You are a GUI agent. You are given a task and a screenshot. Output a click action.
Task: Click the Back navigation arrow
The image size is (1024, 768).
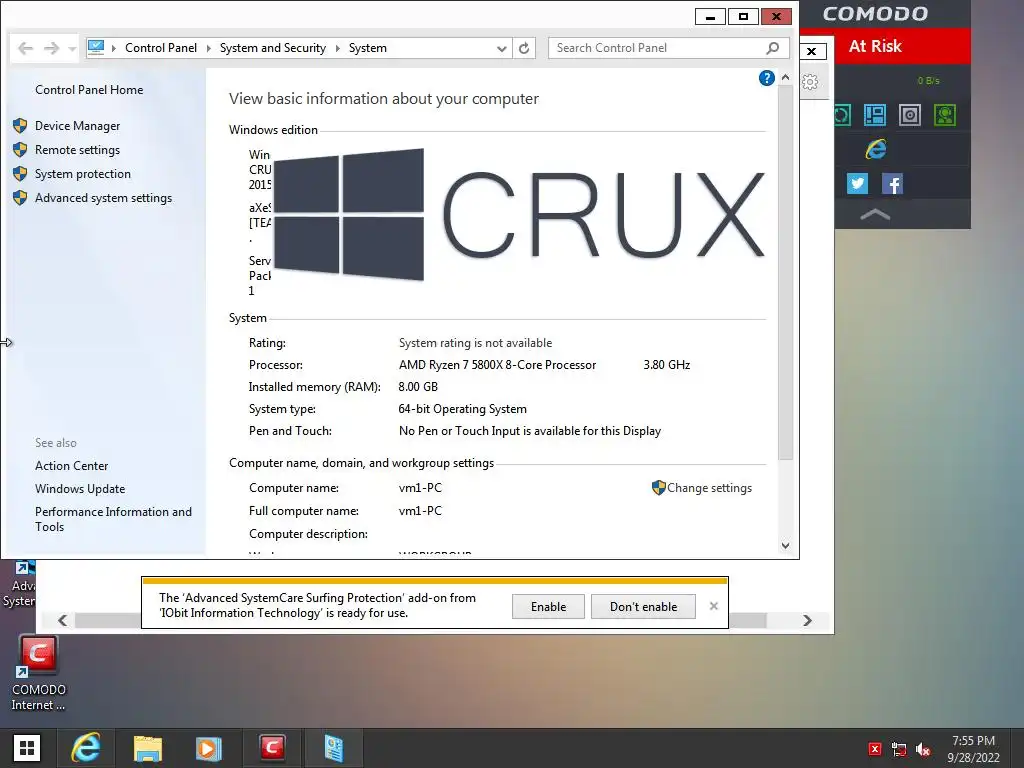(25, 48)
